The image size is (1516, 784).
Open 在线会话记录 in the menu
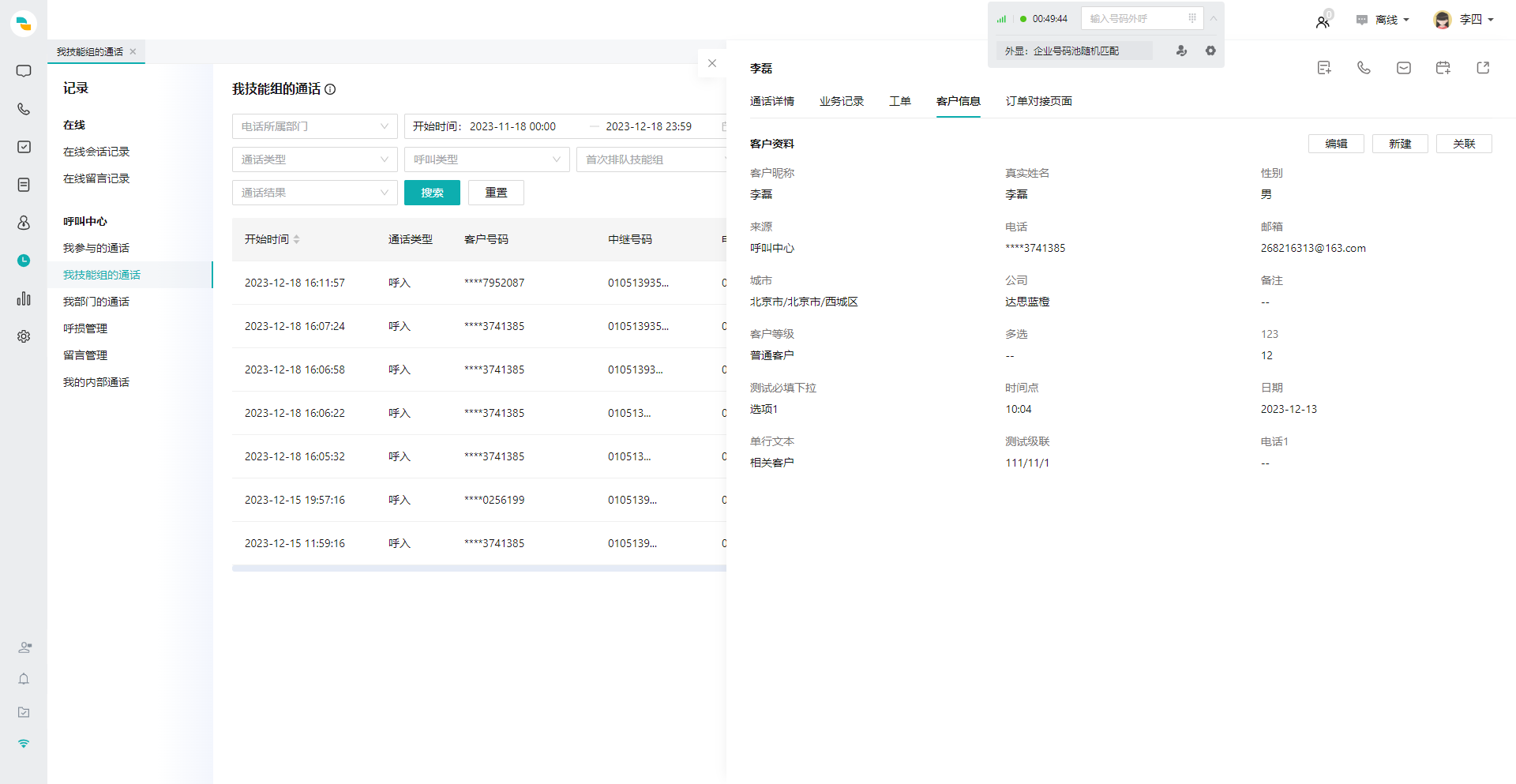pos(96,152)
